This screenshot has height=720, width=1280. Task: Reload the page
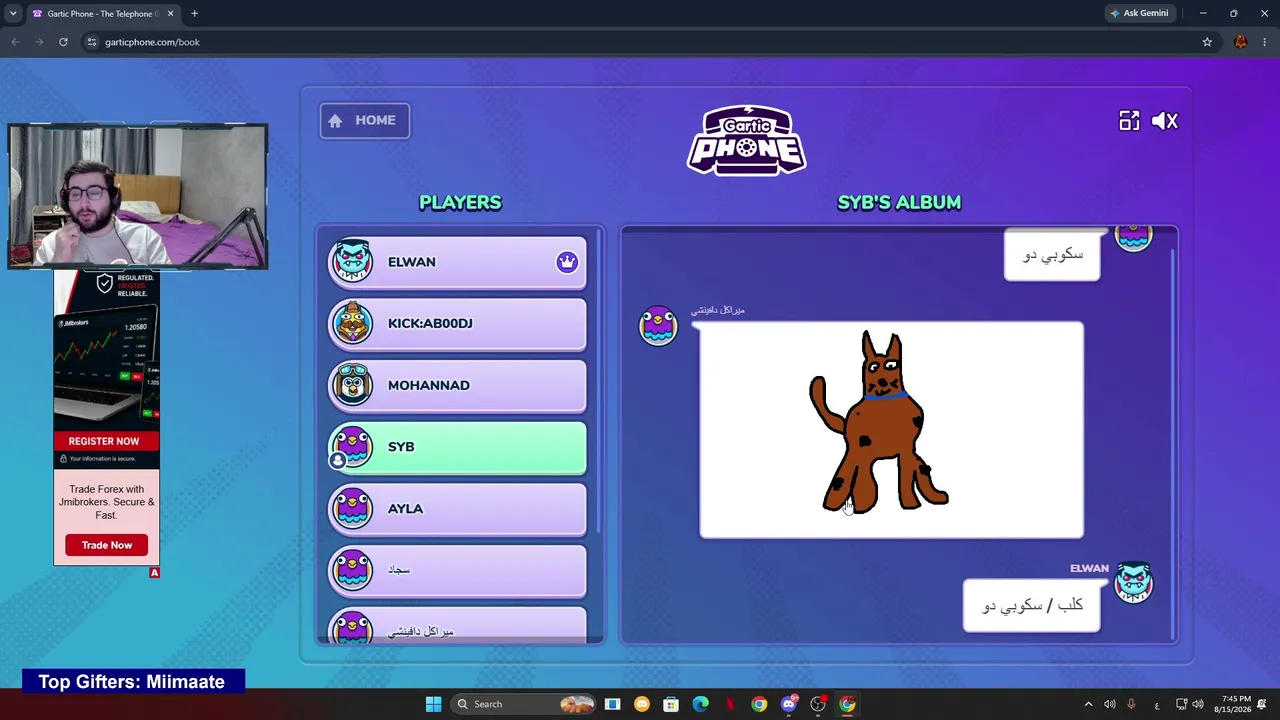pyautogui.click(x=63, y=42)
